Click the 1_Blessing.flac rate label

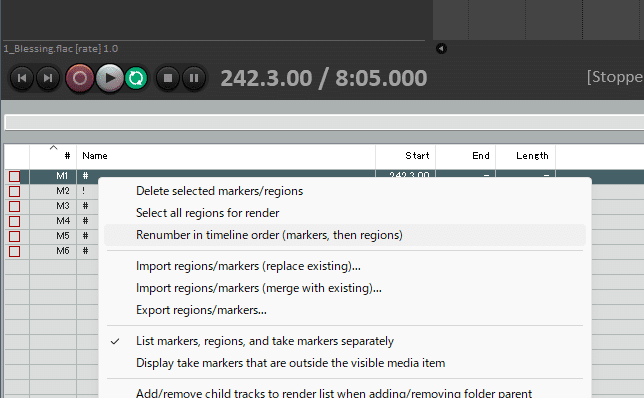pos(61,48)
